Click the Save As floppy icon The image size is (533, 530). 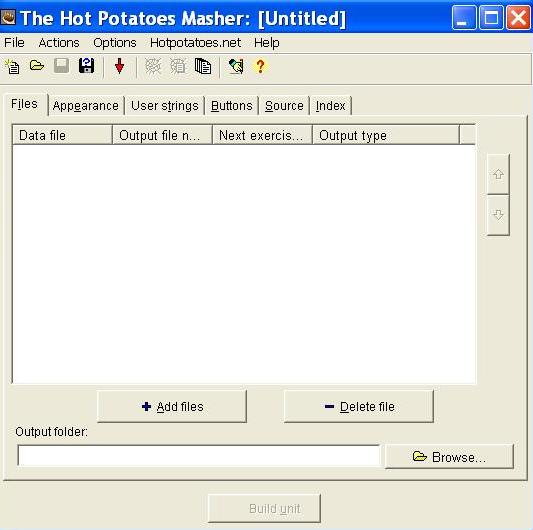(86, 66)
